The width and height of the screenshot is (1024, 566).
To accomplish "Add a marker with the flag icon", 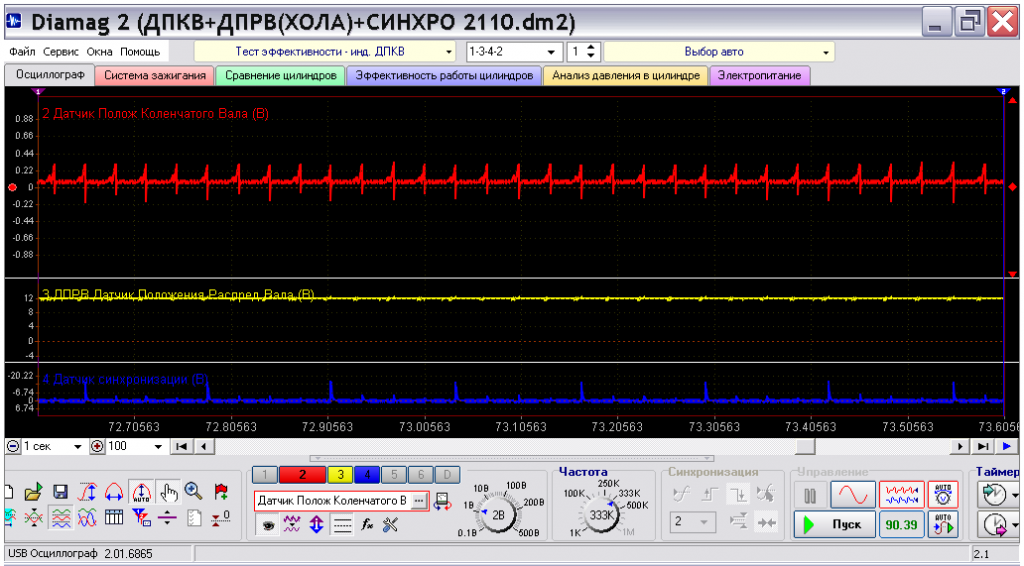I will click(221, 492).
